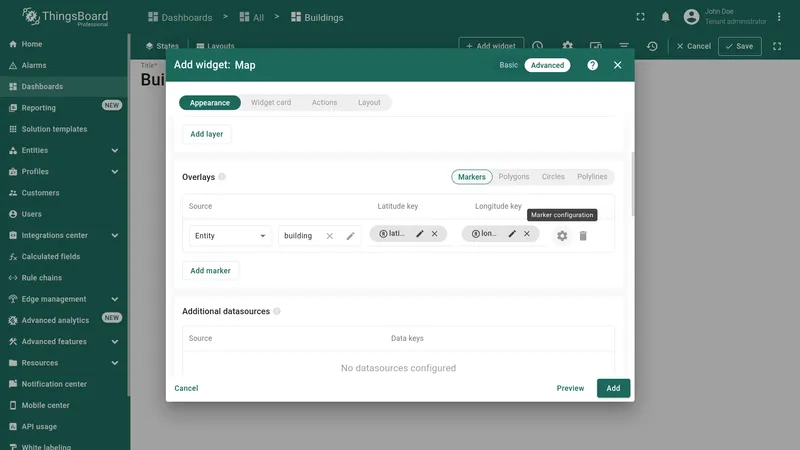The image size is (800, 450).
Task: Select Advanced mode toggle
Action: tap(547, 65)
